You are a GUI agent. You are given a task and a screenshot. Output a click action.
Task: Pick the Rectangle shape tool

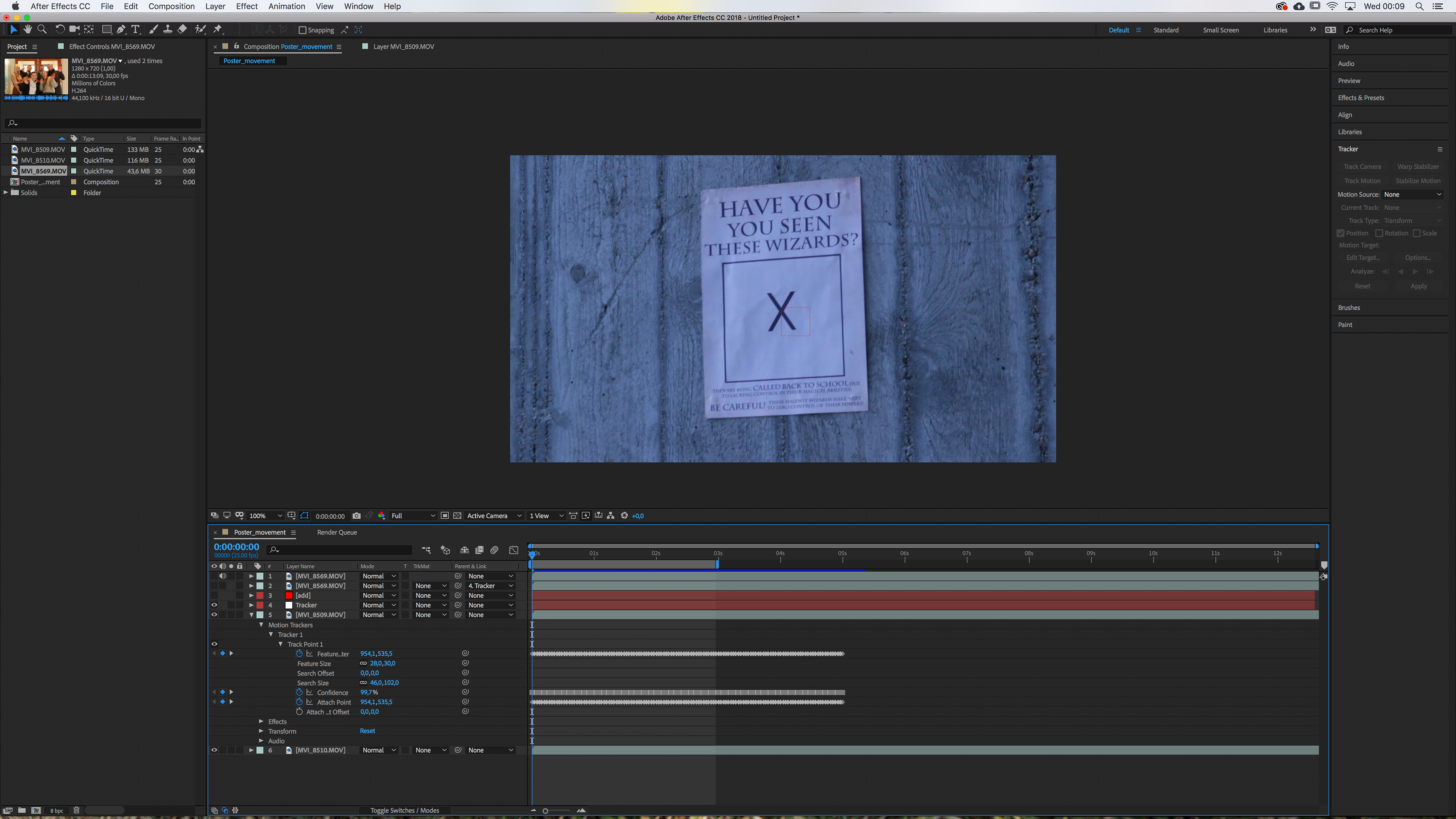click(106, 30)
